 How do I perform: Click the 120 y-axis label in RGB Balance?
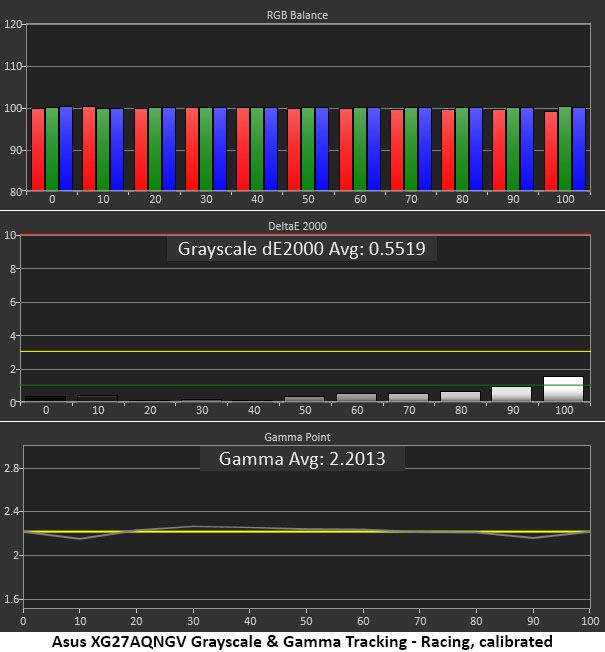pos(13,24)
